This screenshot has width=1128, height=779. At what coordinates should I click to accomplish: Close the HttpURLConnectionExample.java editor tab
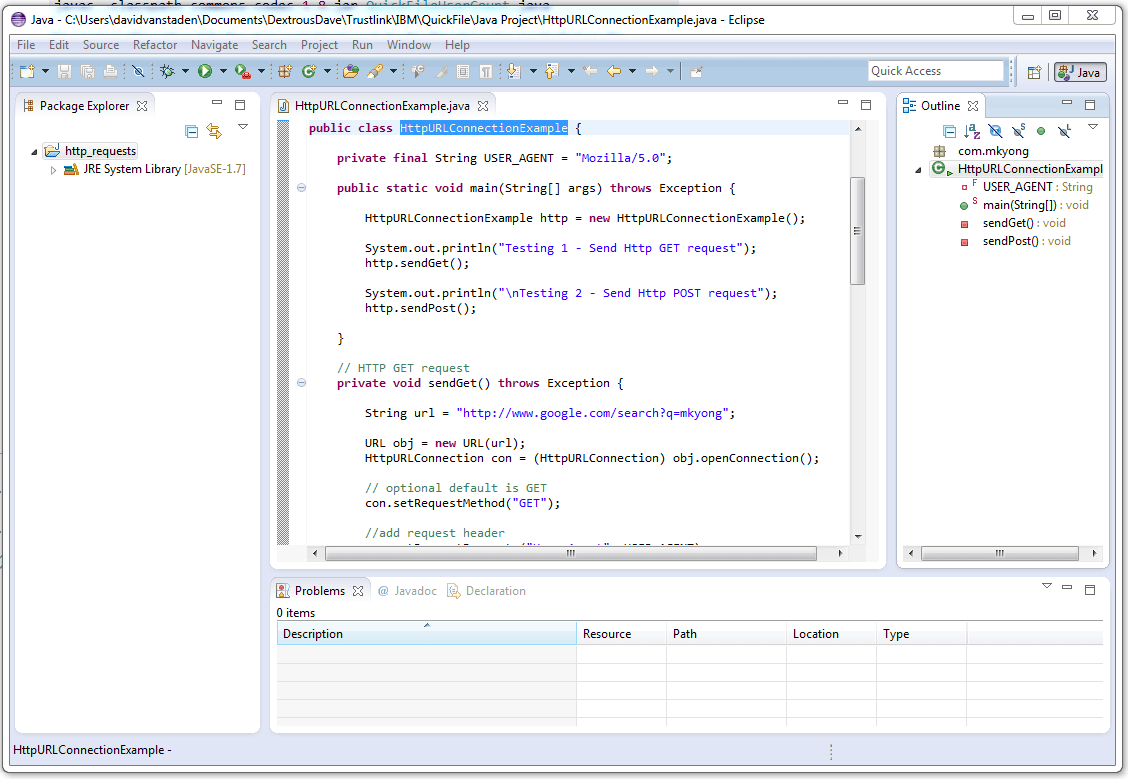(483, 106)
